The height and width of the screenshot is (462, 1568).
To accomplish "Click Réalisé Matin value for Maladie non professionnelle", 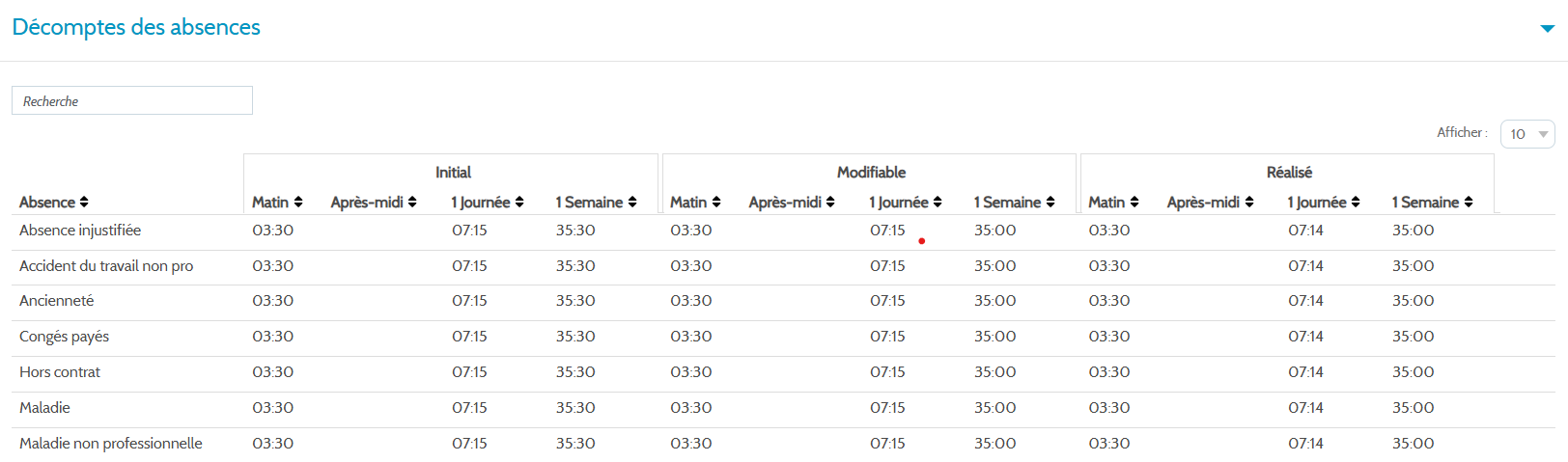I will [x=1109, y=444].
